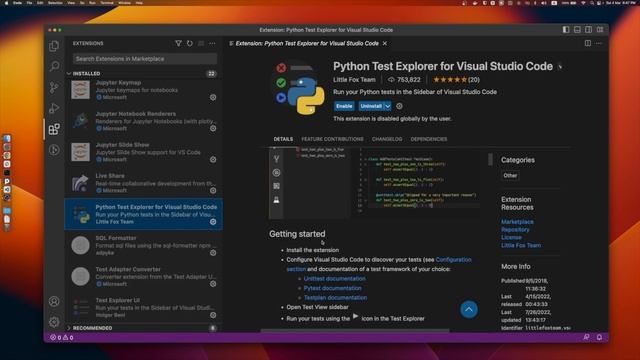Screen dimensions: 640x360
Task: Open the Live Share activity bar icon
Action: pyautogui.click(x=54, y=150)
